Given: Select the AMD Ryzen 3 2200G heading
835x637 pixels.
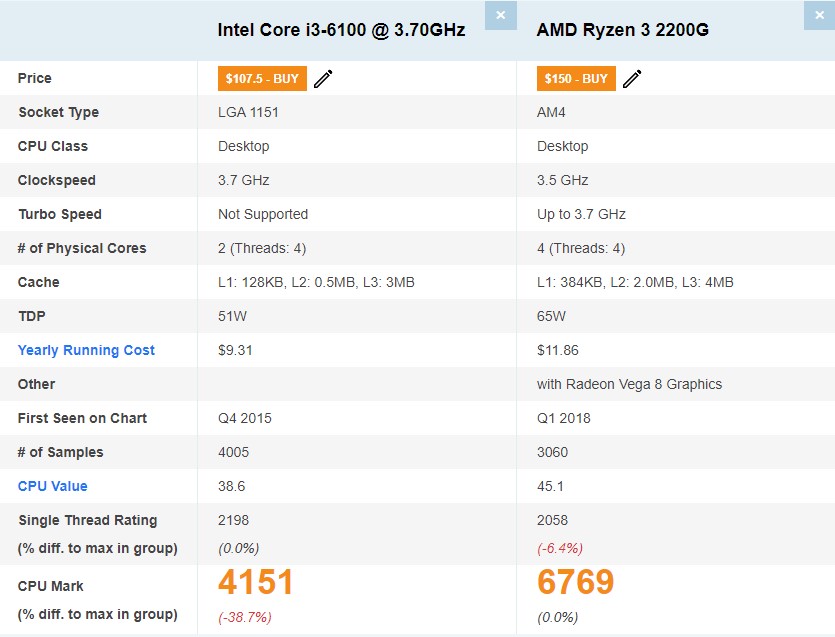Looking at the screenshot, I should 623,30.
